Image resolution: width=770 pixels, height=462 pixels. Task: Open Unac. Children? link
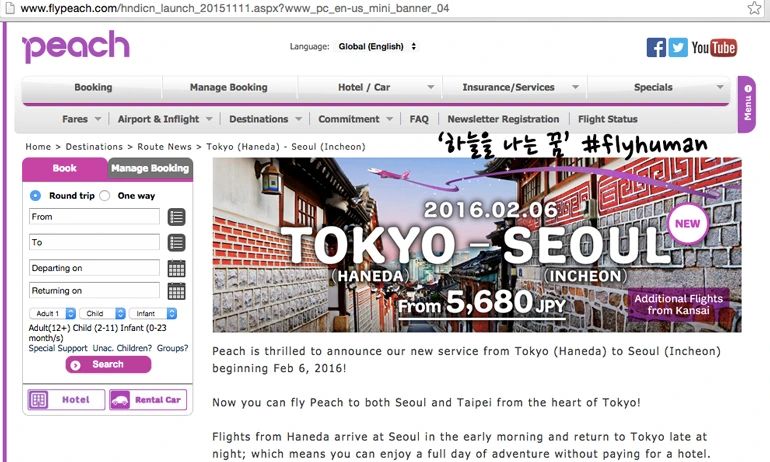point(122,348)
